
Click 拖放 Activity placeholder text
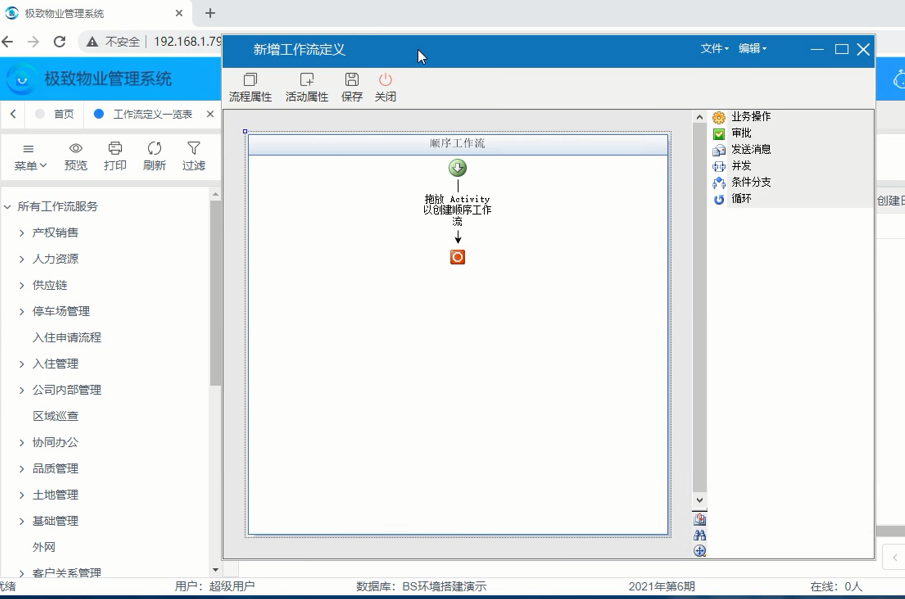coord(457,210)
